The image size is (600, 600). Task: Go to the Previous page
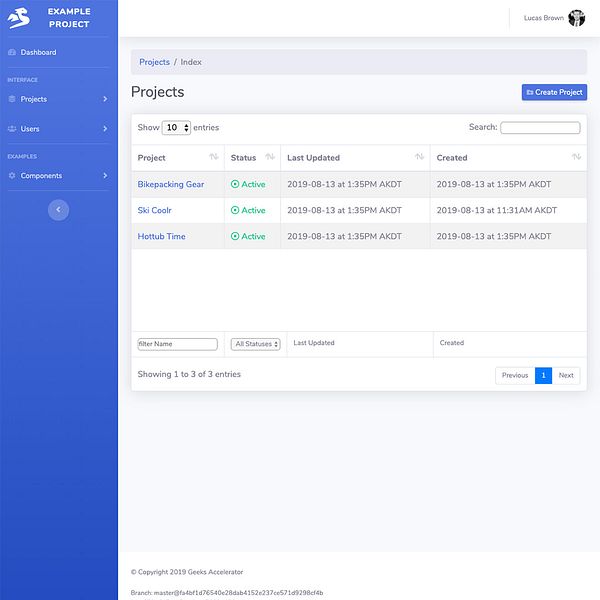point(515,375)
